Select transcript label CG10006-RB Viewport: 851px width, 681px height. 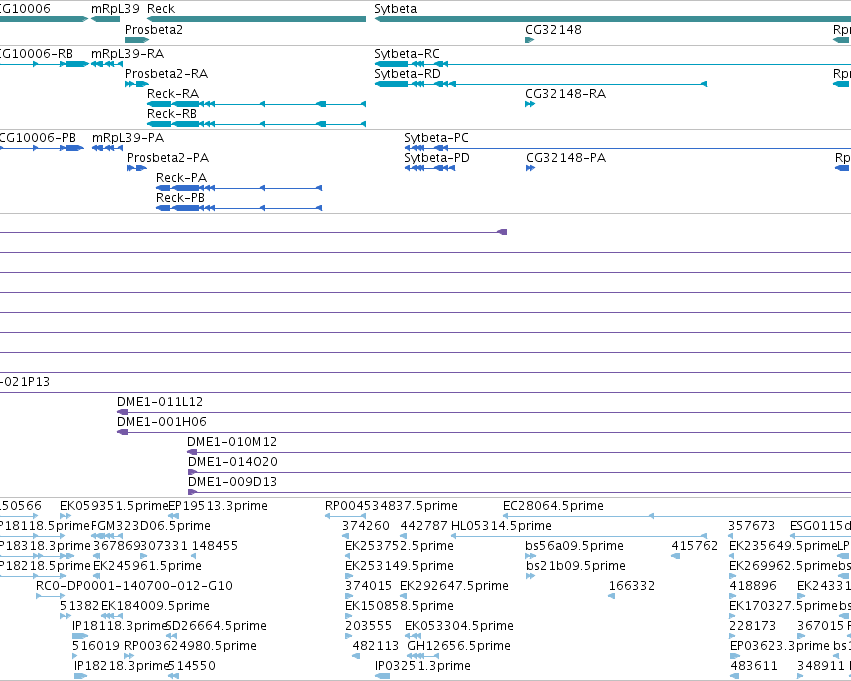(36, 53)
